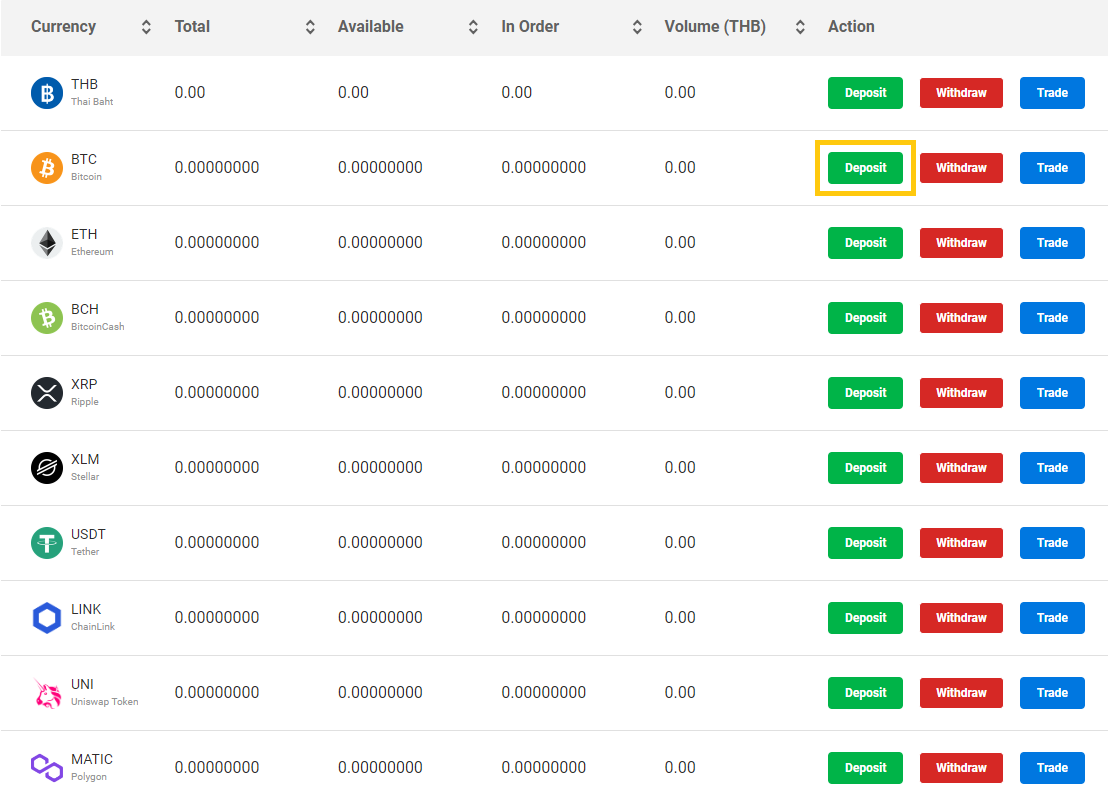Select the Uniswap Token subtitle text
Image resolution: width=1108 pixels, height=795 pixels.
[x=105, y=702]
